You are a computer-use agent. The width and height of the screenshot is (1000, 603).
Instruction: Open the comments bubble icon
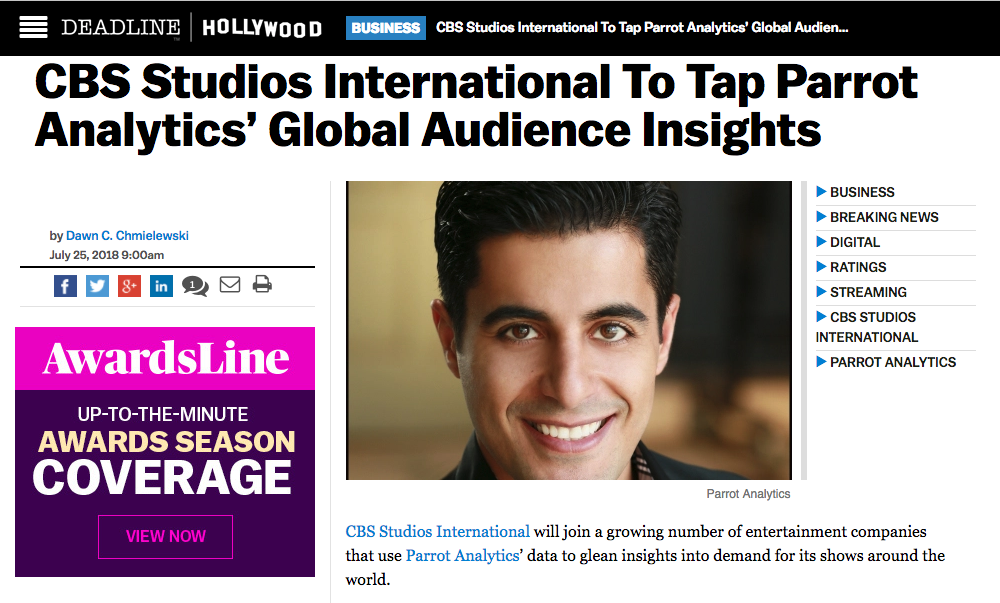(x=195, y=286)
